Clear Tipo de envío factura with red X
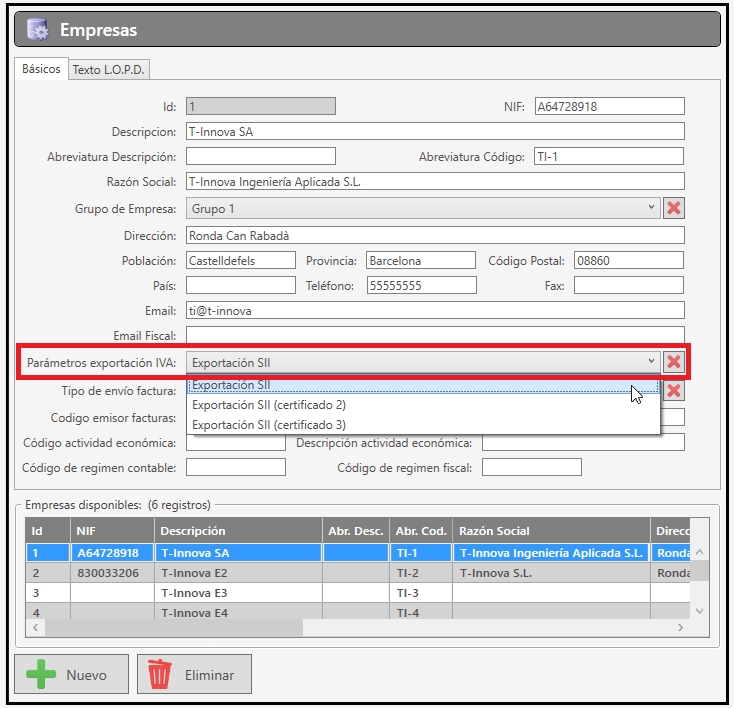This screenshot has height=708, width=734. [x=674, y=391]
